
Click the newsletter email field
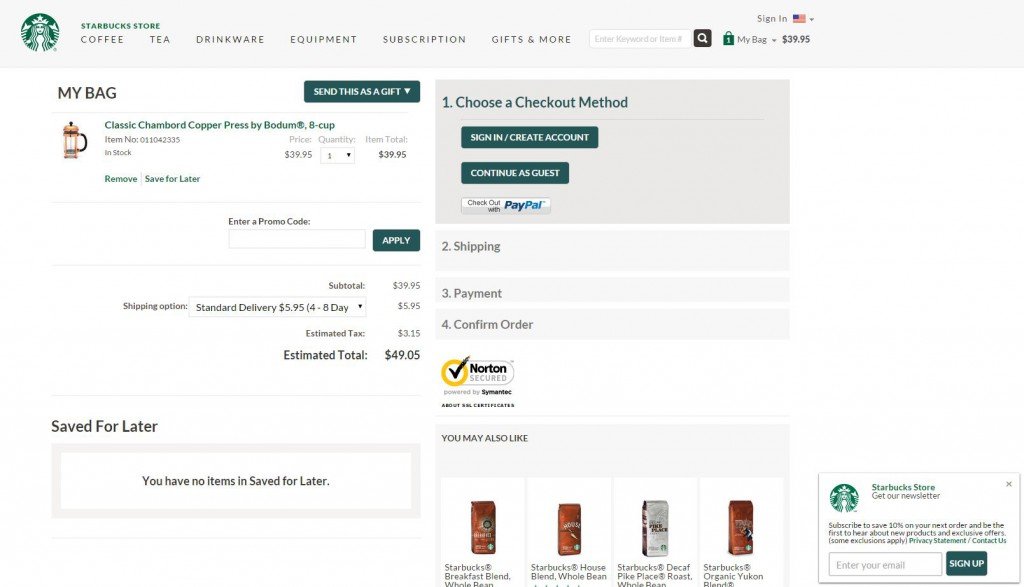(885, 564)
